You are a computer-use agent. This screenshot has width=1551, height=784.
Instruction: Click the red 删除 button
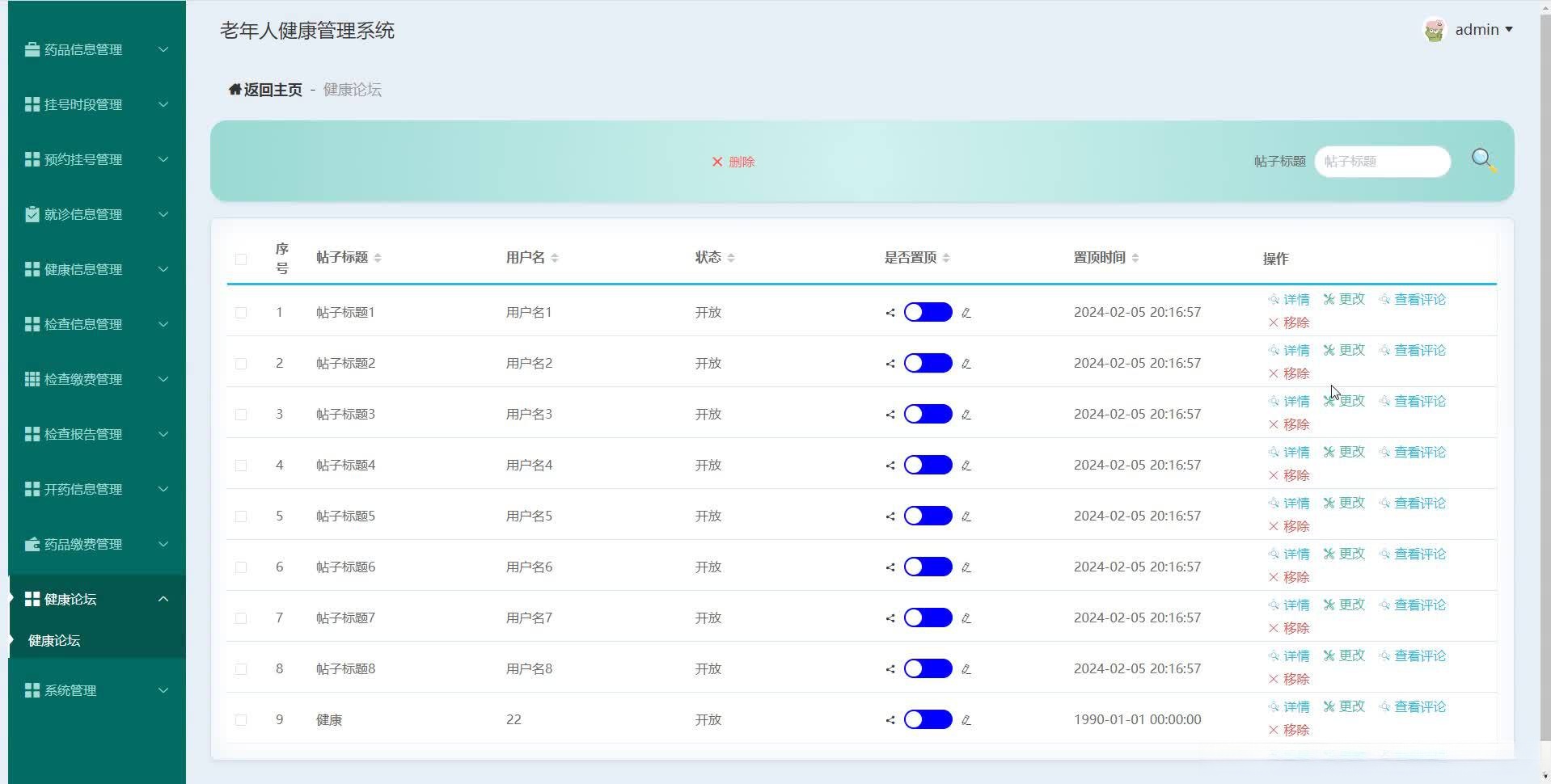pos(733,162)
